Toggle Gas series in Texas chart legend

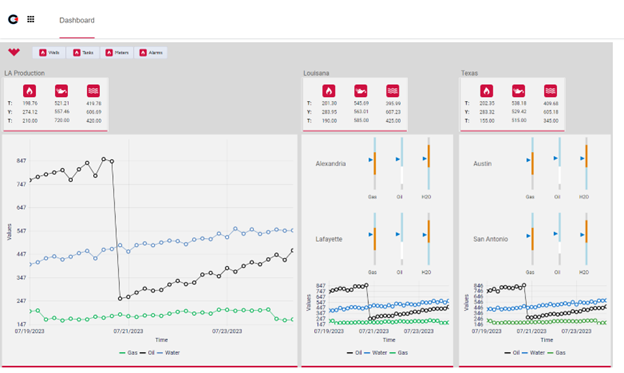(556, 353)
